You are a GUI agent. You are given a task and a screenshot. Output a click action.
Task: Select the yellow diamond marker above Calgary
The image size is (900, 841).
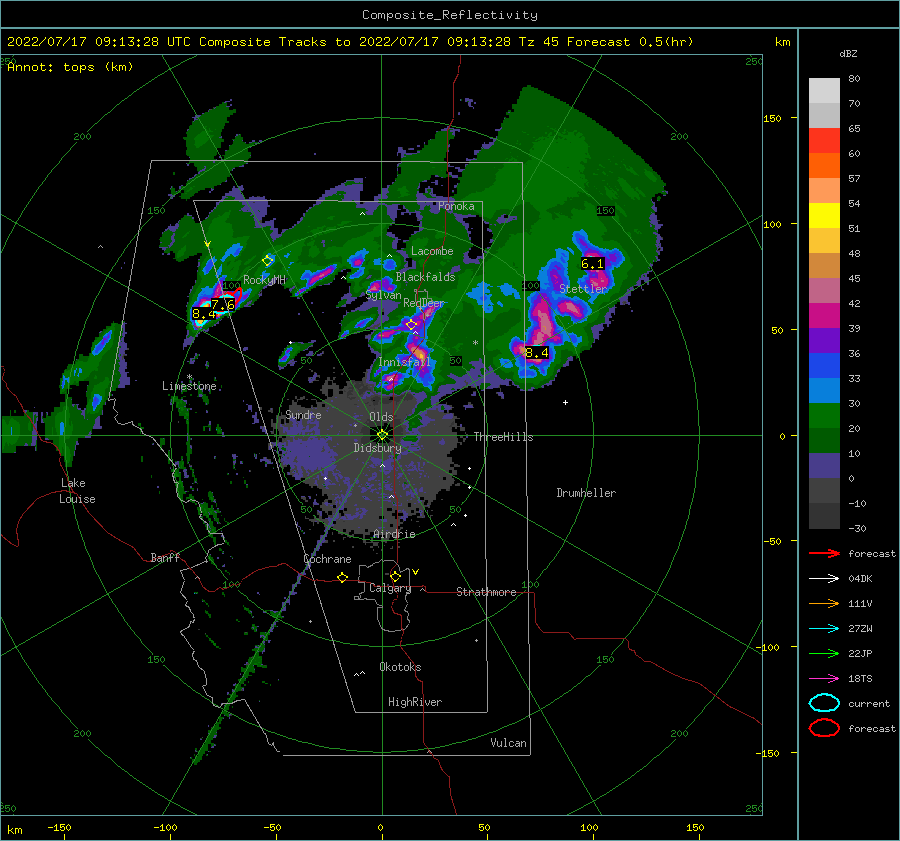click(x=395, y=576)
